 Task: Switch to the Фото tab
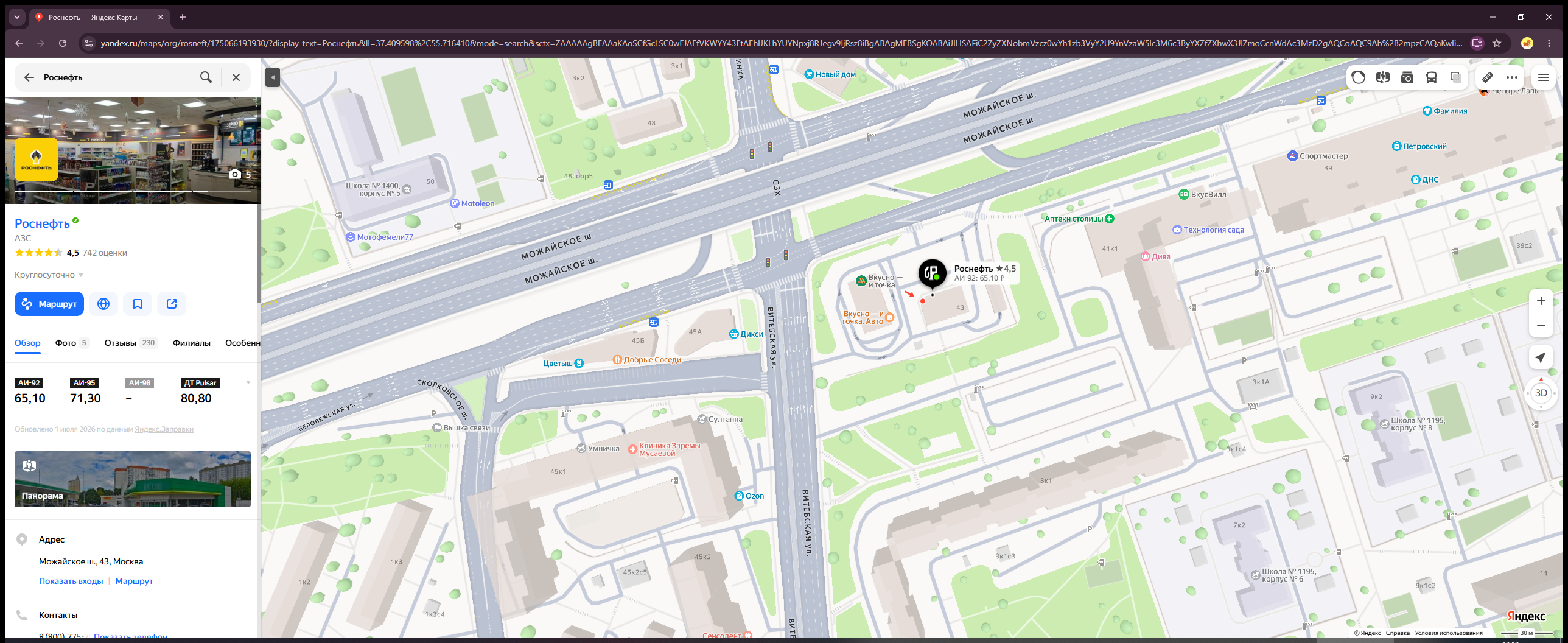pyautogui.click(x=72, y=343)
